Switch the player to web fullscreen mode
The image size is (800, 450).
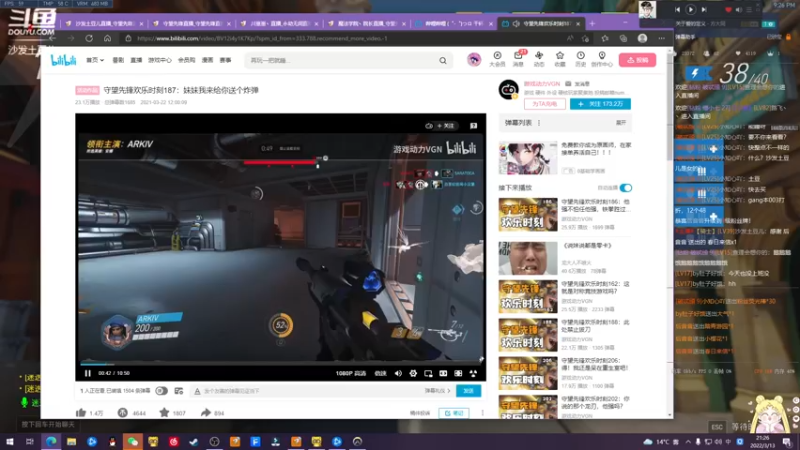point(458,373)
